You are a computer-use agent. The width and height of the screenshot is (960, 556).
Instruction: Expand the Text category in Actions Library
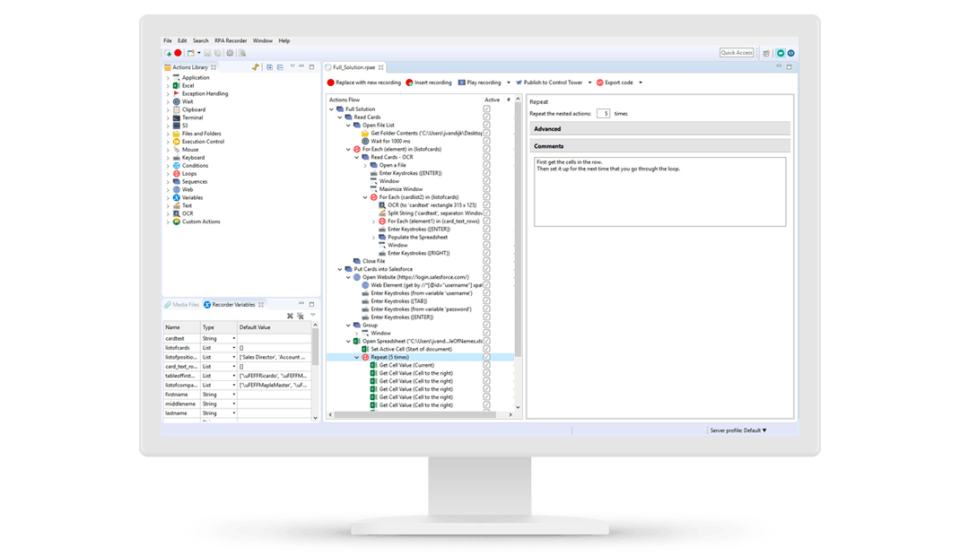pyautogui.click(x=168, y=206)
